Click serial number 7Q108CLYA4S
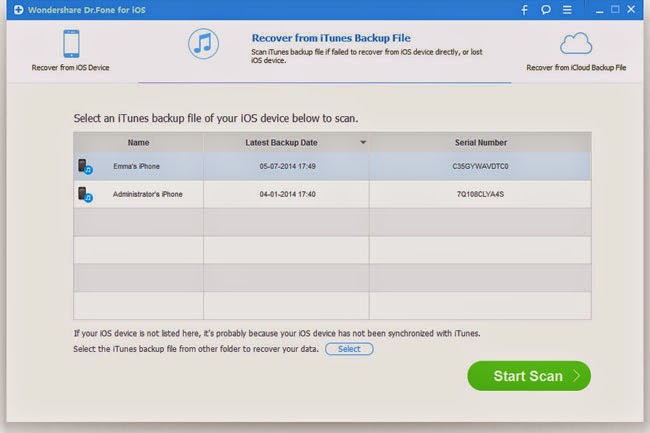 coord(480,194)
